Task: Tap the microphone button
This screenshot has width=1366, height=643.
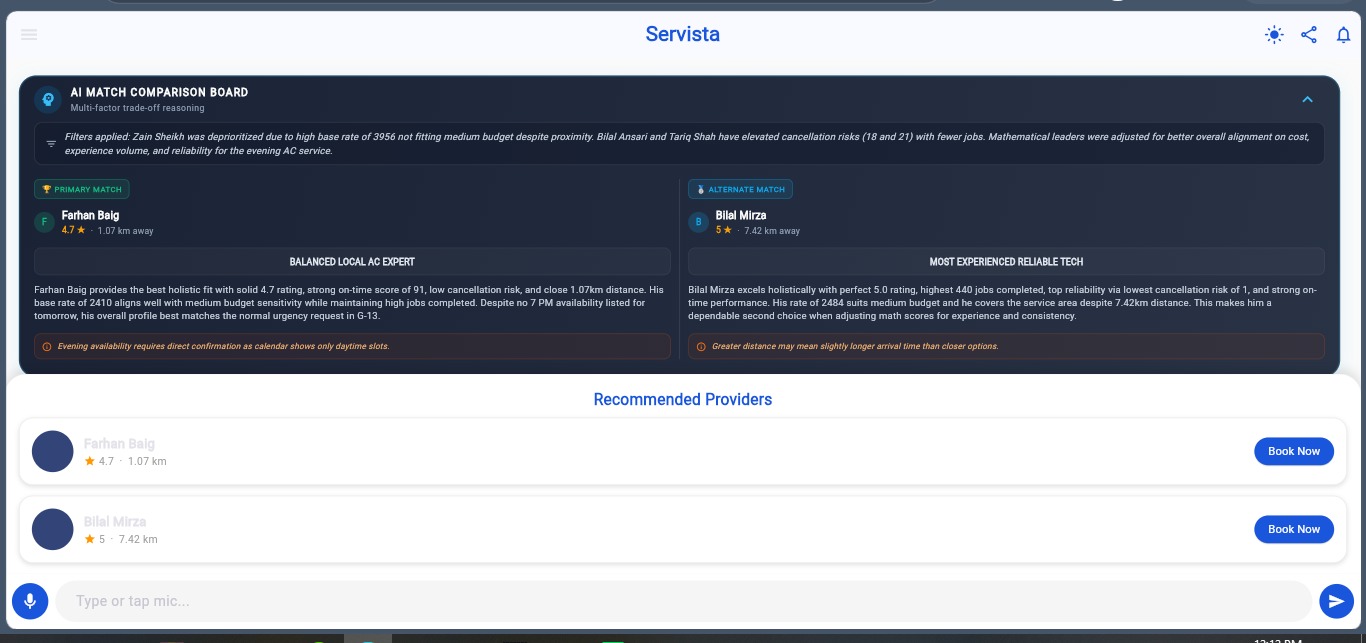Action: [30, 601]
